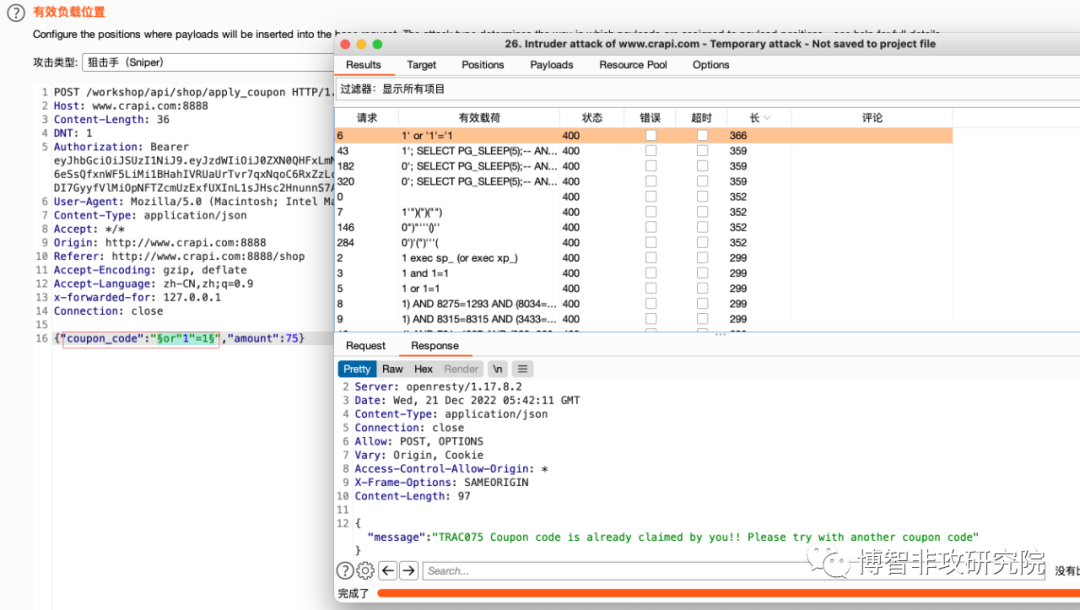Toggle timeout checkbox for request 284
The image size is (1080, 610).
pos(703,242)
